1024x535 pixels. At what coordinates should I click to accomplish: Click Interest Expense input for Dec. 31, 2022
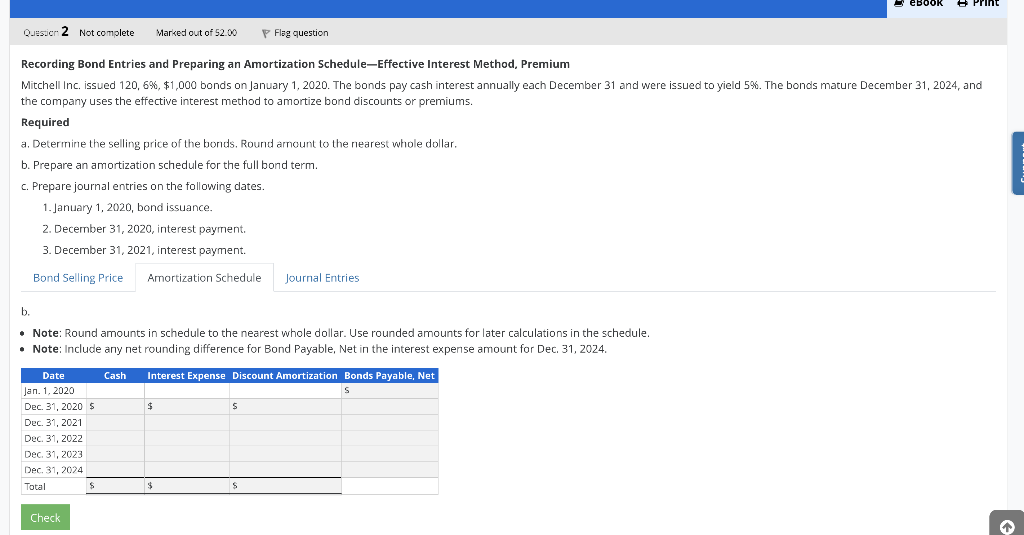click(187, 438)
